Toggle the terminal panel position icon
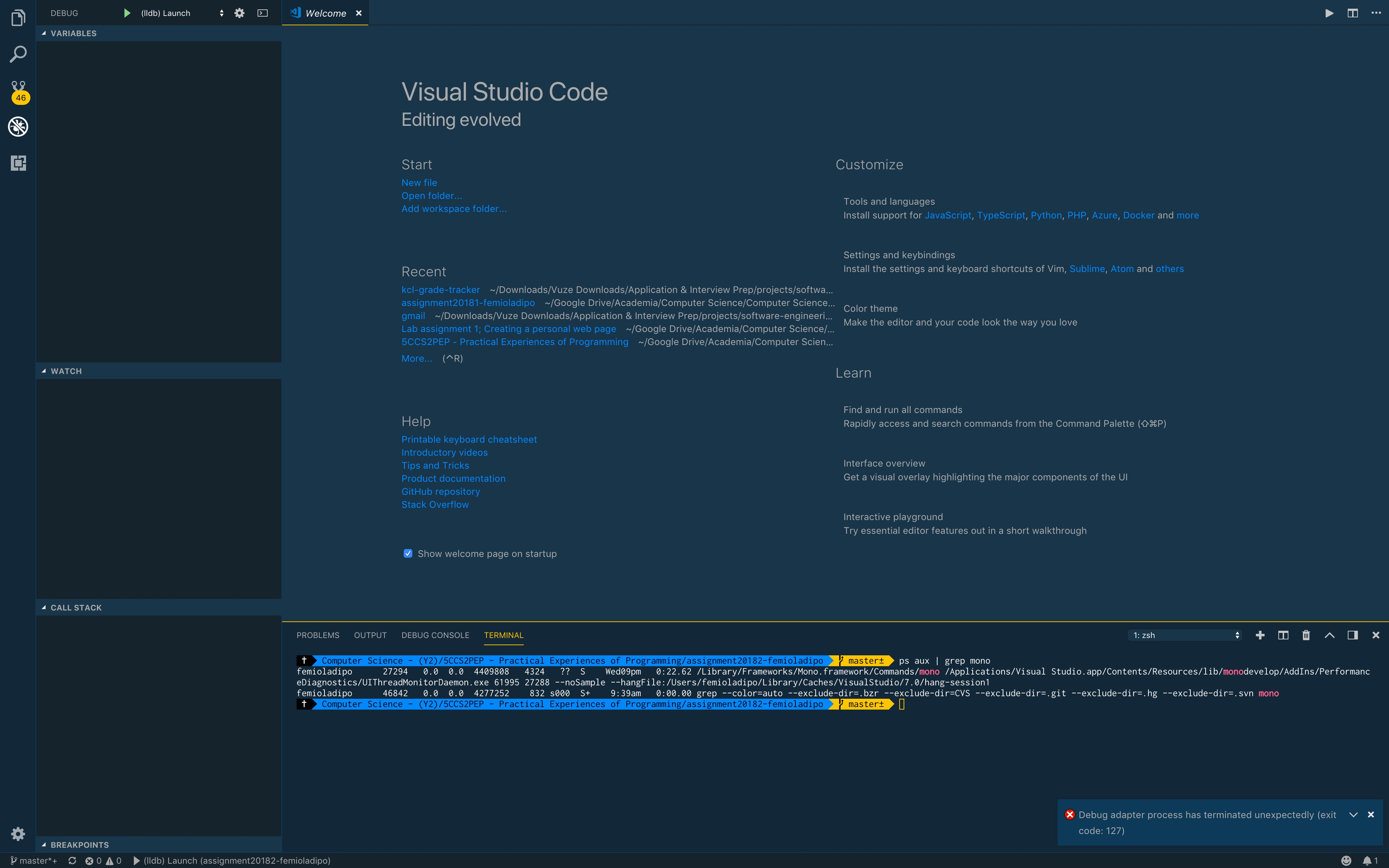Screen dimensions: 1389x868 click(1353, 635)
